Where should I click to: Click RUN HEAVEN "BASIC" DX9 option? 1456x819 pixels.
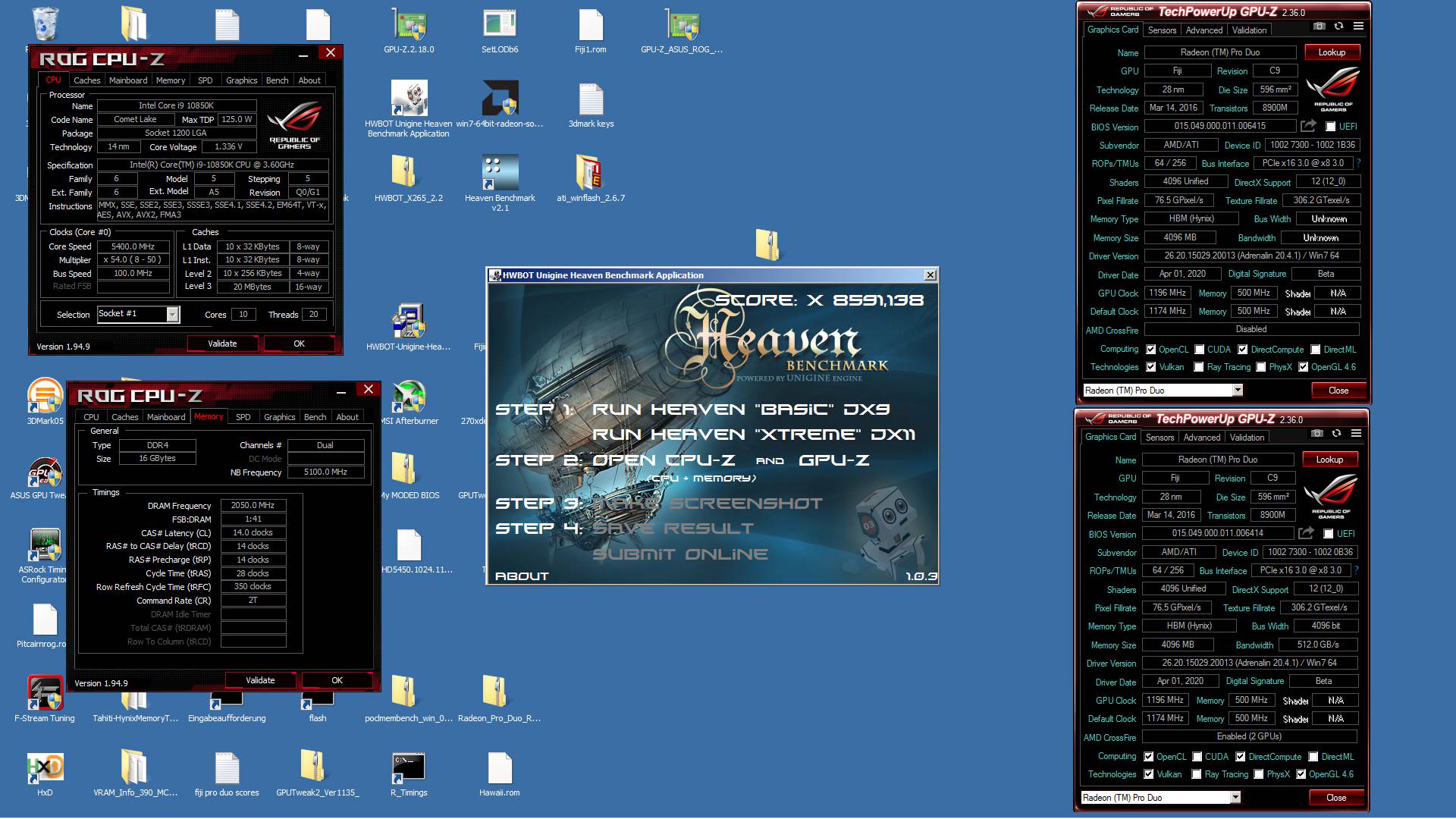[x=741, y=409]
